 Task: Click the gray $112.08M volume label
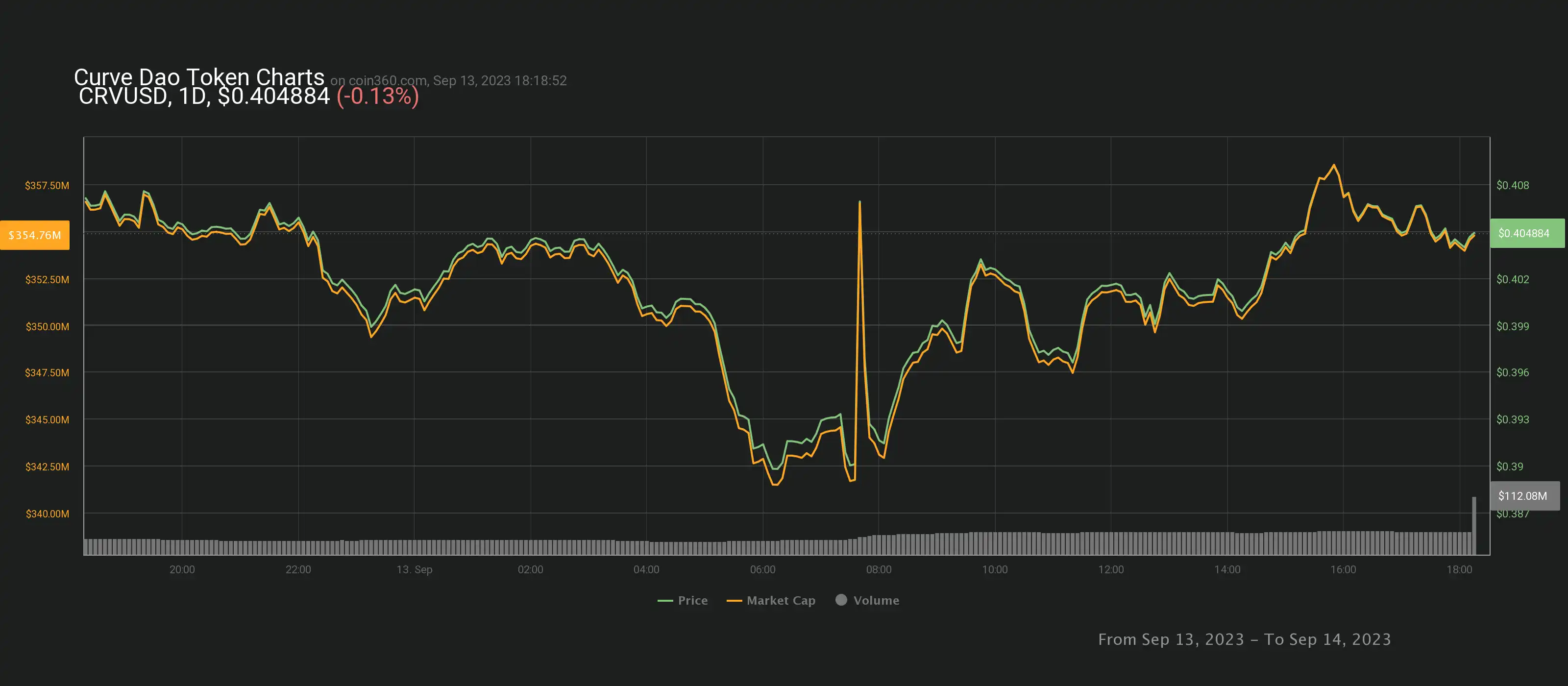(x=1524, y=495)
